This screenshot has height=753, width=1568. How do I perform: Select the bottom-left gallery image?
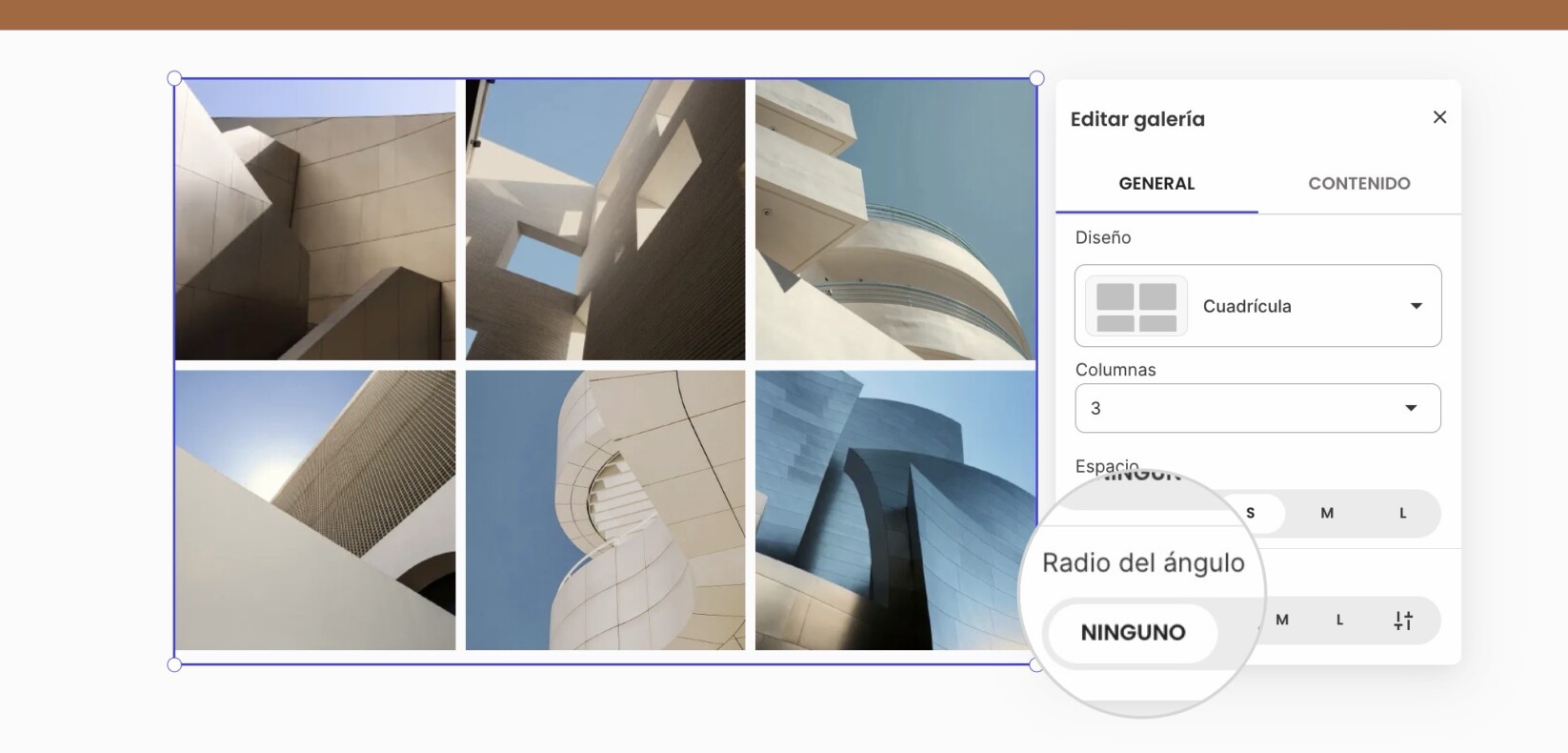[x=315, y=510]
